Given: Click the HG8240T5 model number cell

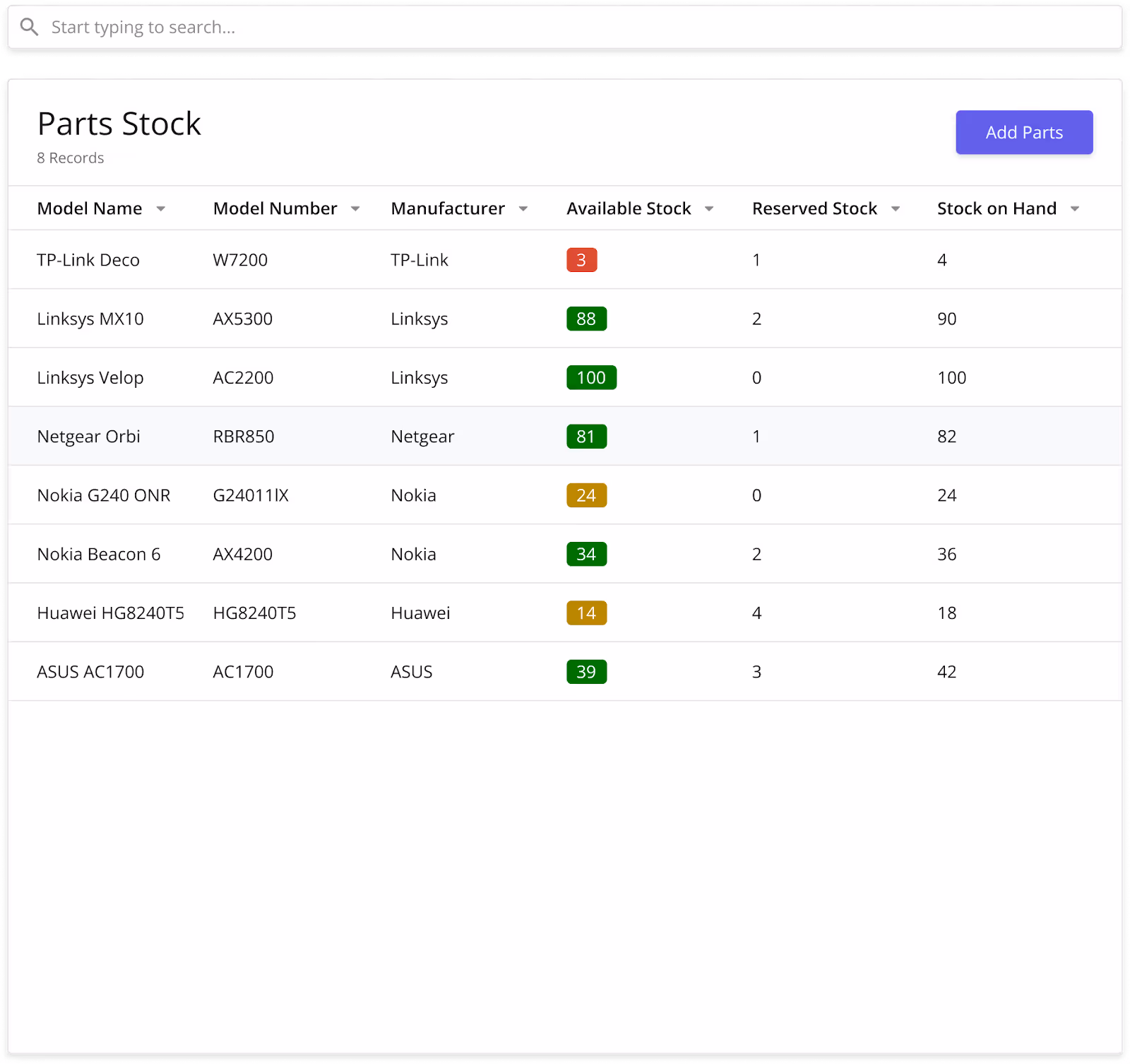Looking at the screenshot, I should (255, 613).
